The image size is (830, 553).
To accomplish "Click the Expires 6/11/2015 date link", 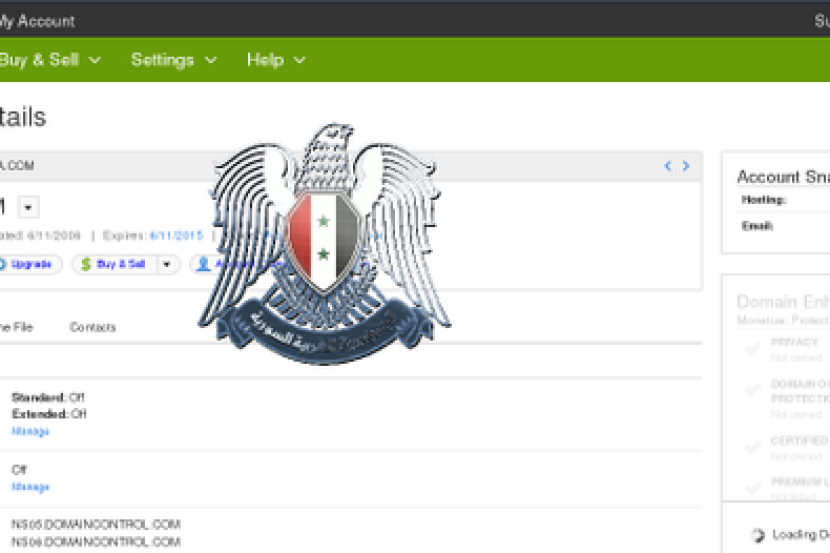I will [x=176, y=236].
